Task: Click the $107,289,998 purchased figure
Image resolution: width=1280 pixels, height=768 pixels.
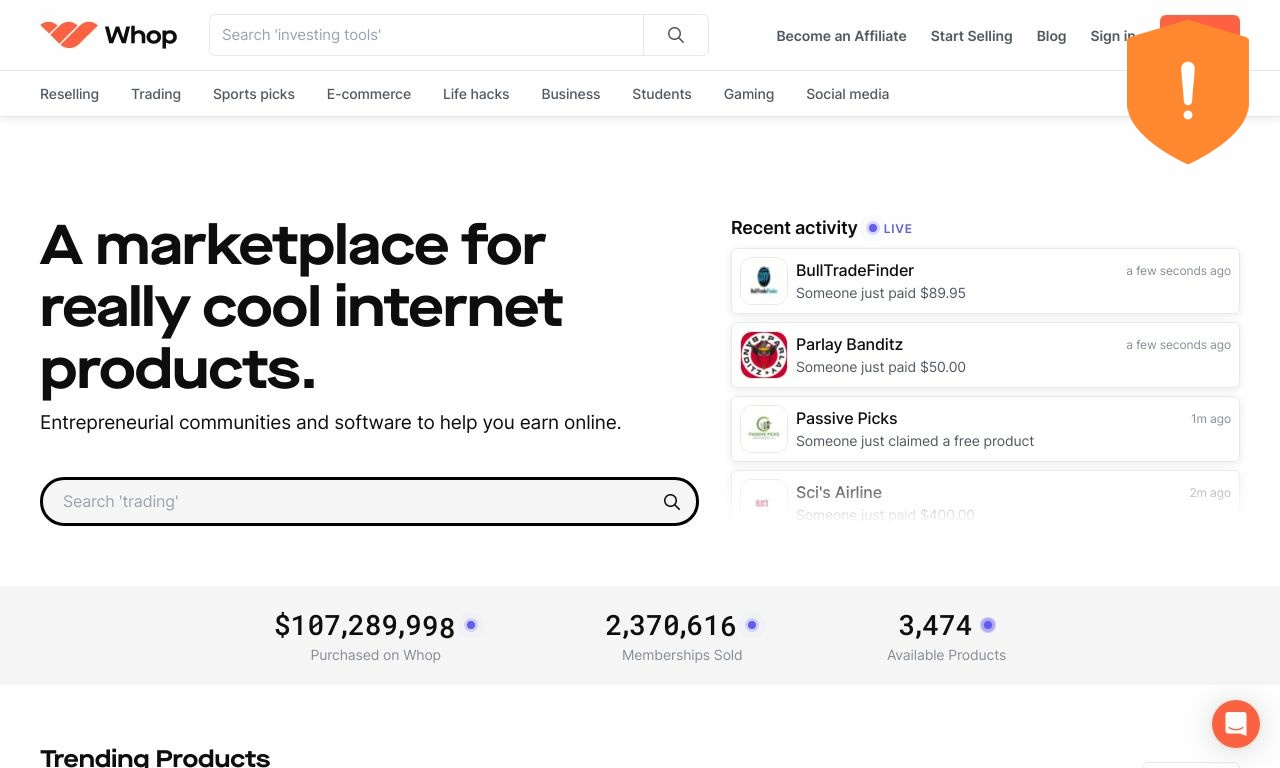Action: click(x=365, y=626)
